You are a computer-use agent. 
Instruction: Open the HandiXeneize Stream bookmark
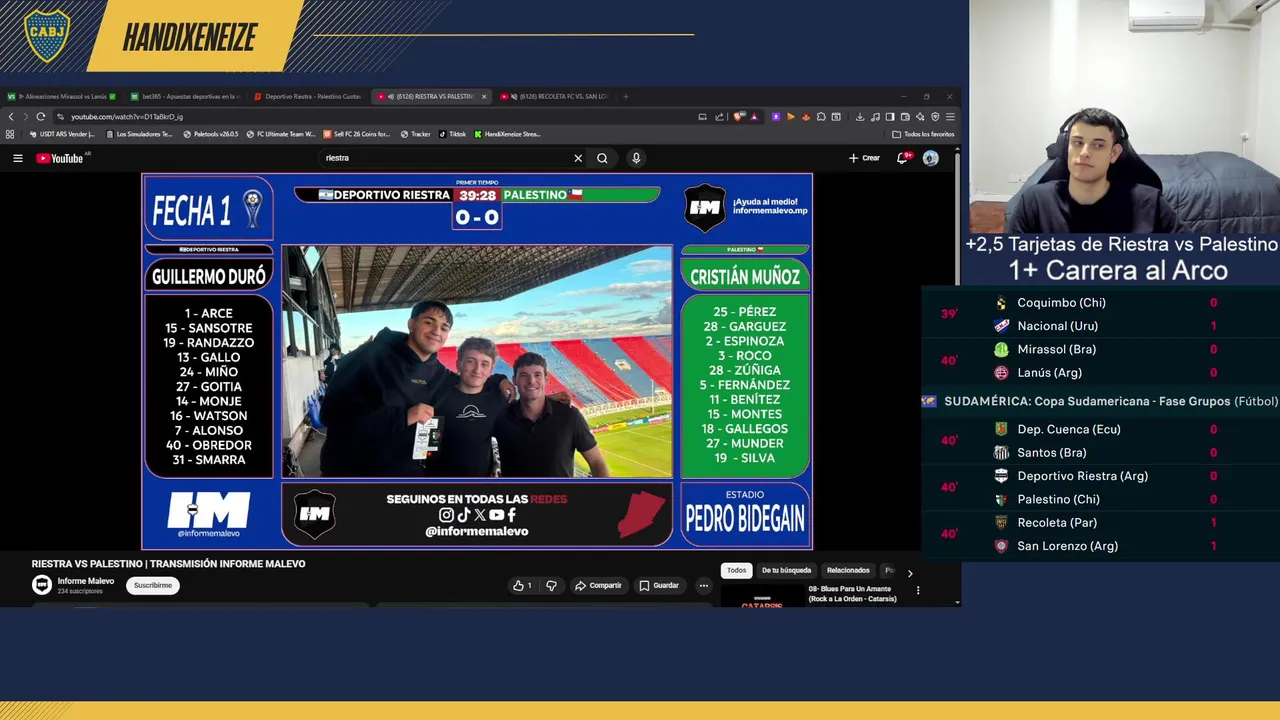(507, 134)
